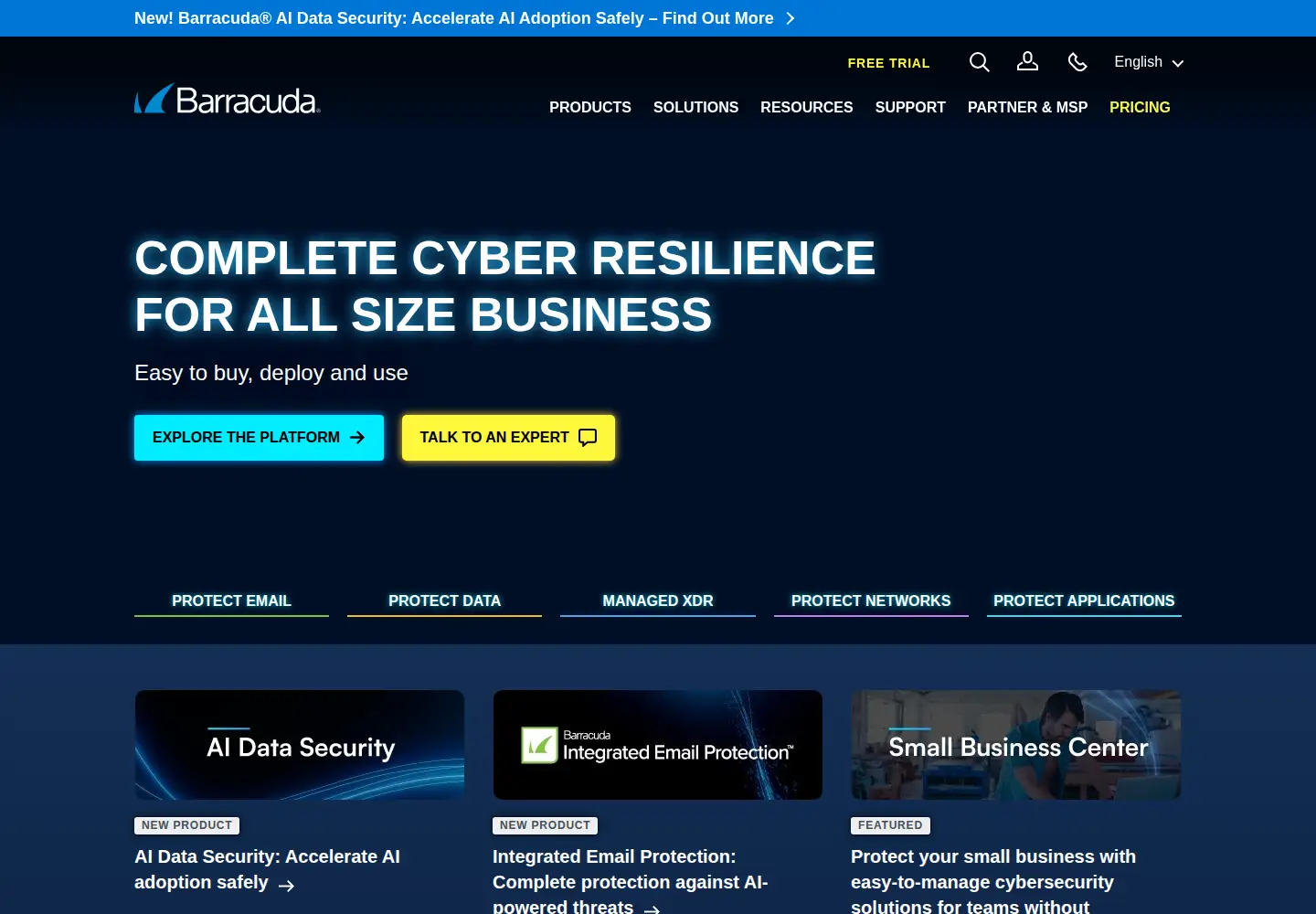Select the Protect Applications tab

(x=1084, y=600)
